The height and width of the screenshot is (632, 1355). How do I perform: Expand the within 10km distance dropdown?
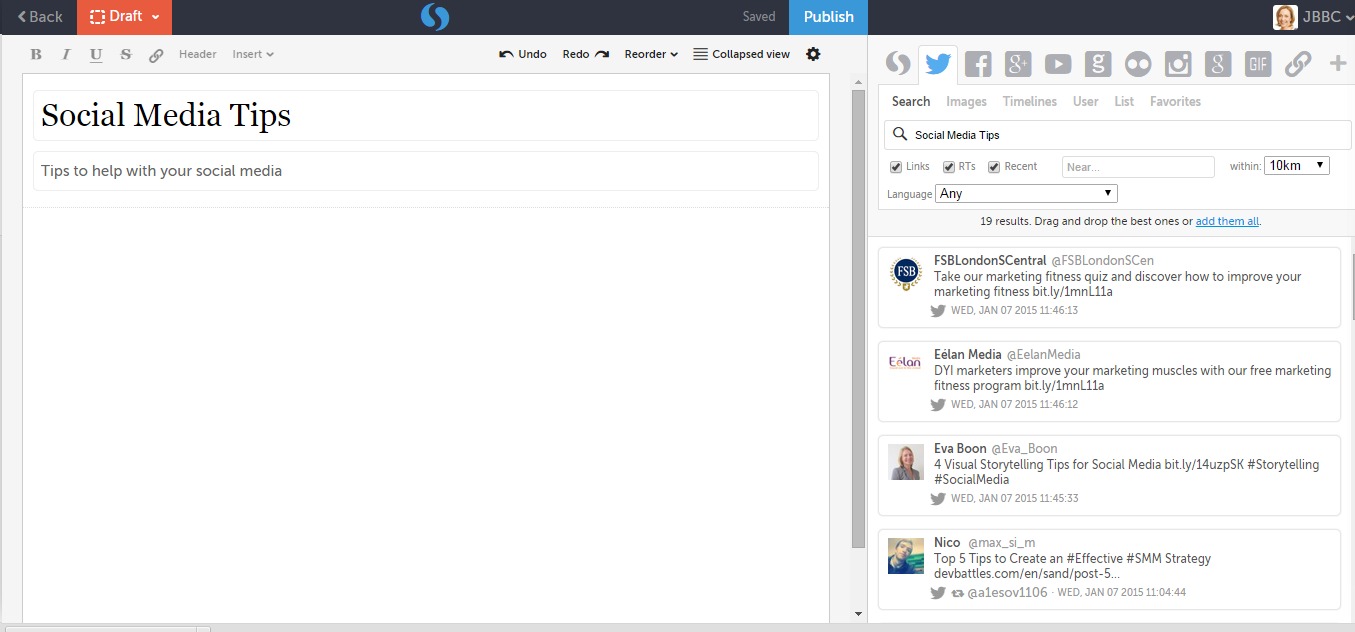[x=1296, y=166]
